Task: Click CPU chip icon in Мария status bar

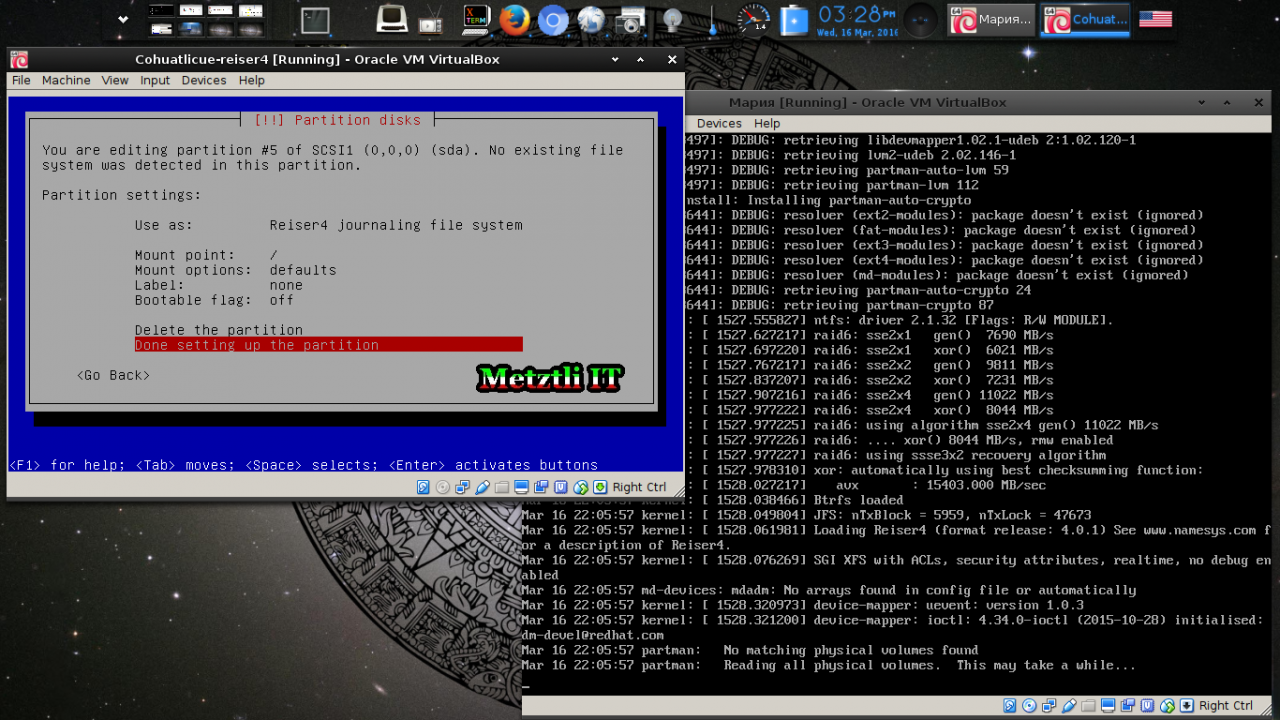Action: [1148, 706]
